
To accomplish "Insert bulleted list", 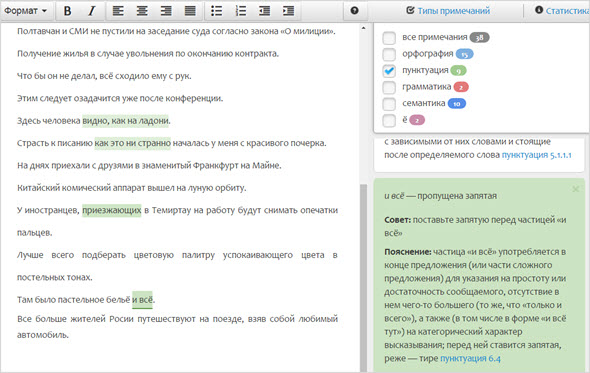I will point(216,11).
